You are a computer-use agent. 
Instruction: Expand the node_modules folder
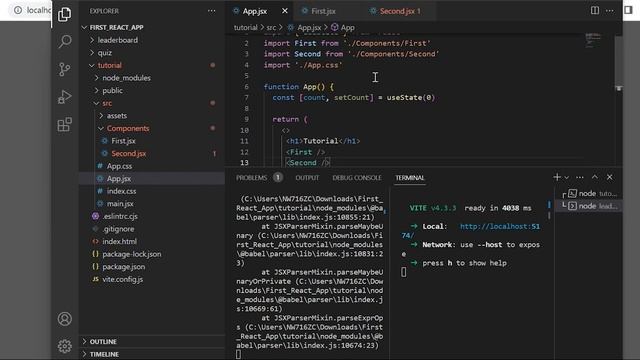point(126,78)
